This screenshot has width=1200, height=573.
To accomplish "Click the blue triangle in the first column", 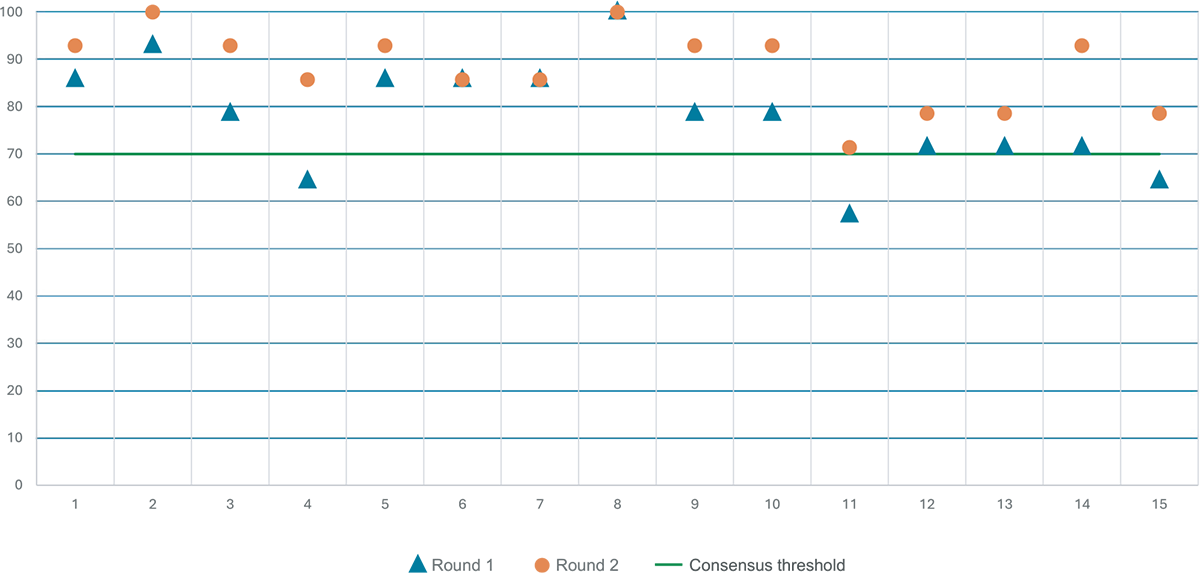I will click(75, 79).
